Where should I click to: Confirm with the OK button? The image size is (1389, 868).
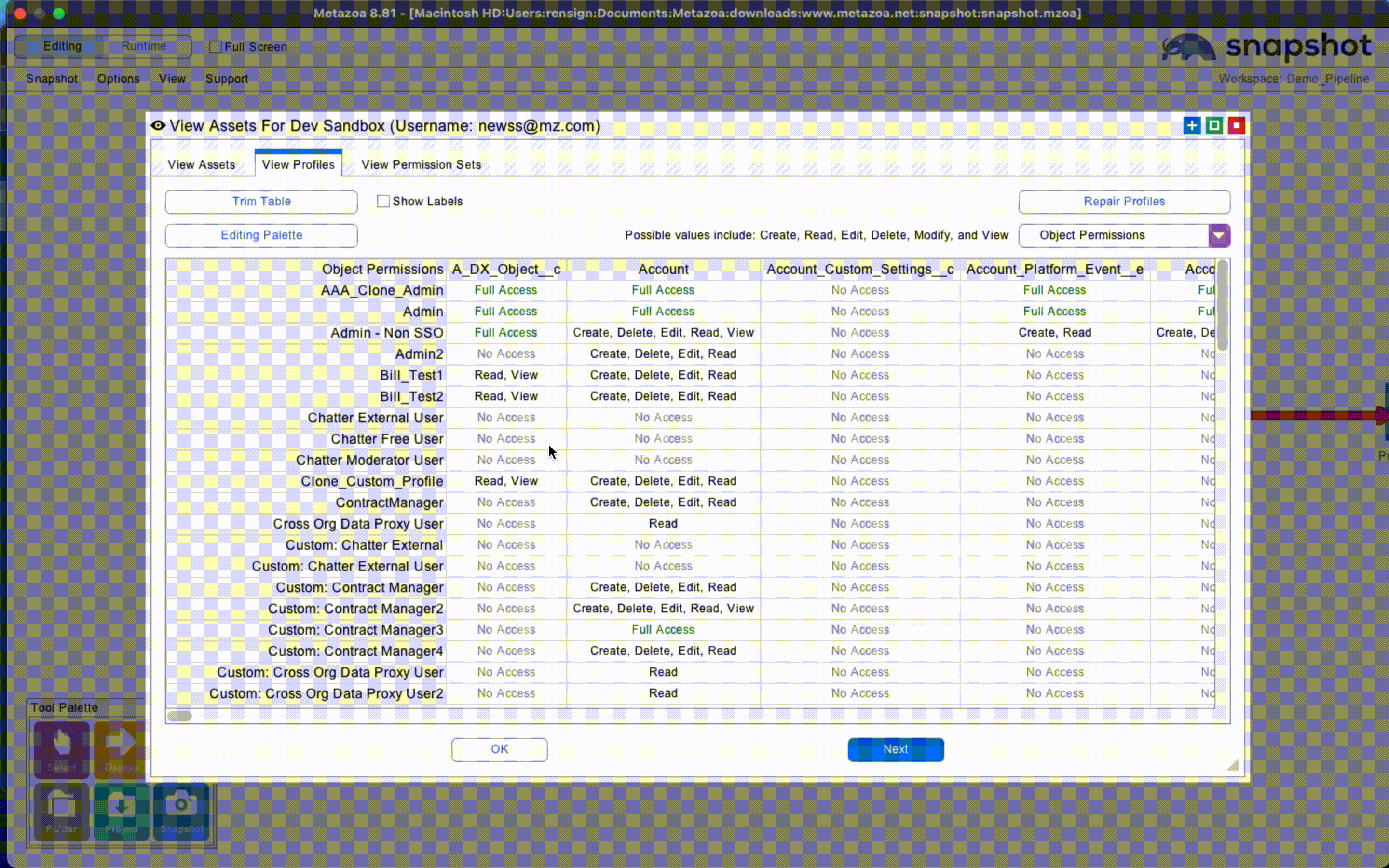pos(499,749)
